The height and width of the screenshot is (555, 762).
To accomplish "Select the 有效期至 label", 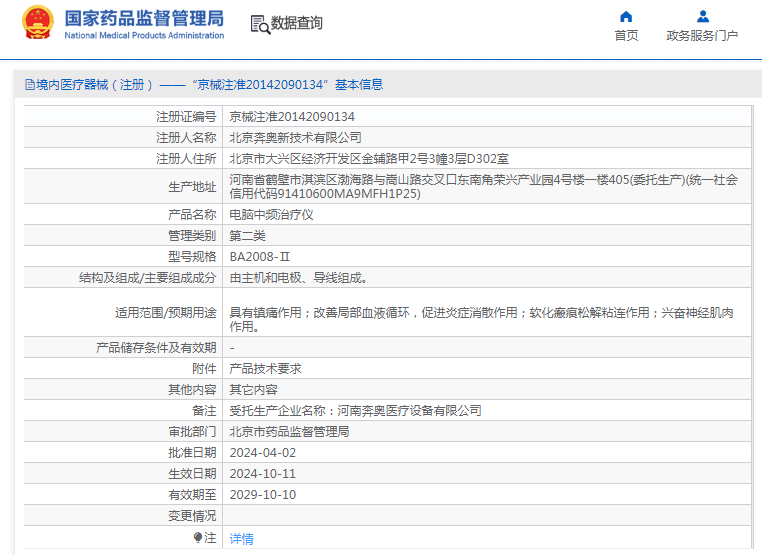I will click(192, 494).
